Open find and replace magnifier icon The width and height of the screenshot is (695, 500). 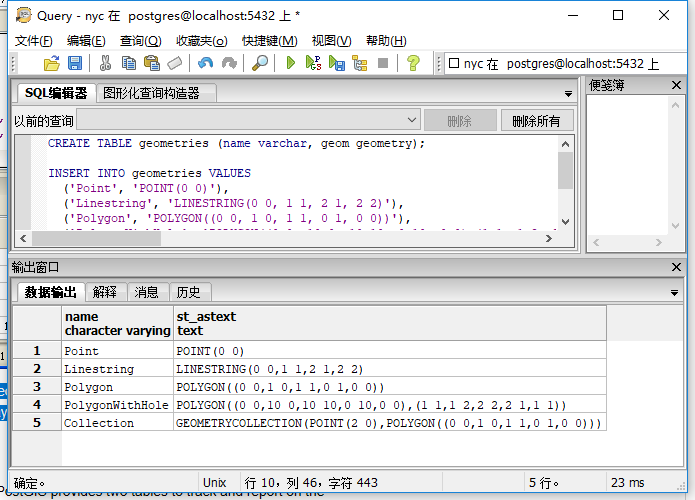click(260, 63)
